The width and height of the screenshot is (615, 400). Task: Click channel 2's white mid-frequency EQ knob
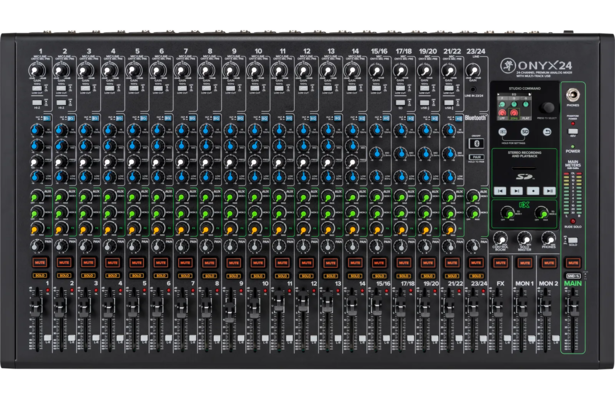tap(61, 161)
